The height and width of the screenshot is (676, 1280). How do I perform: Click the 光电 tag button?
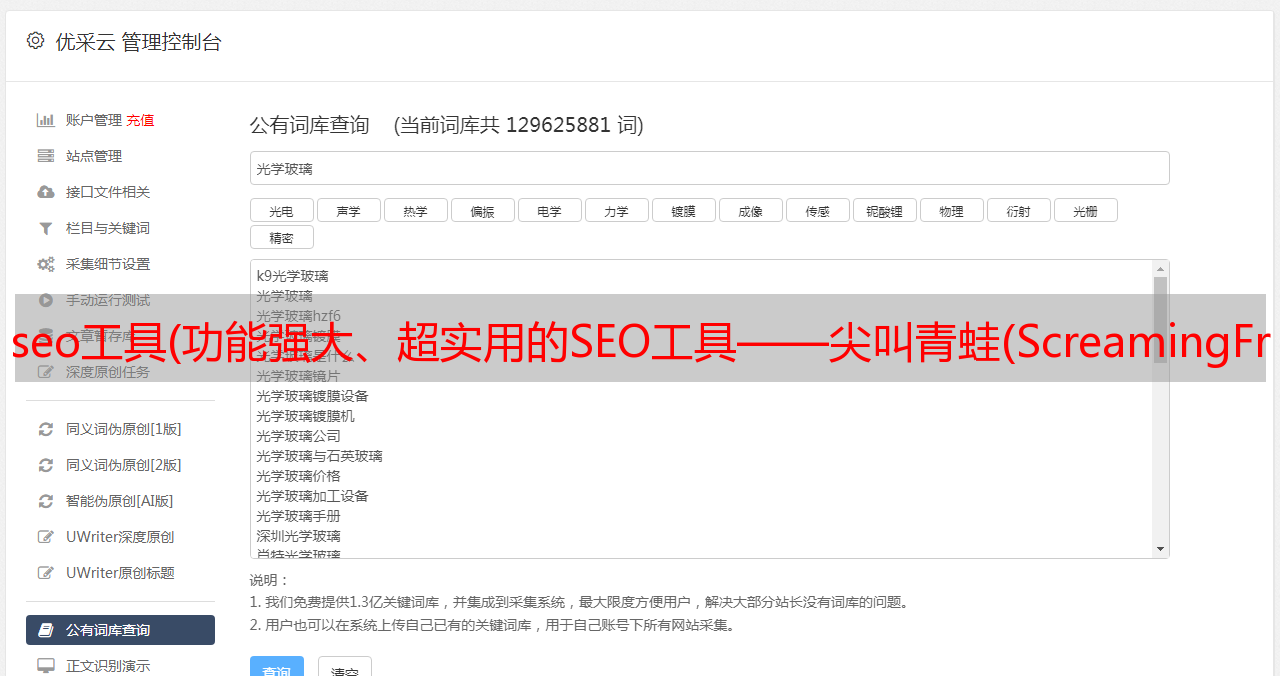coord(281,210)
